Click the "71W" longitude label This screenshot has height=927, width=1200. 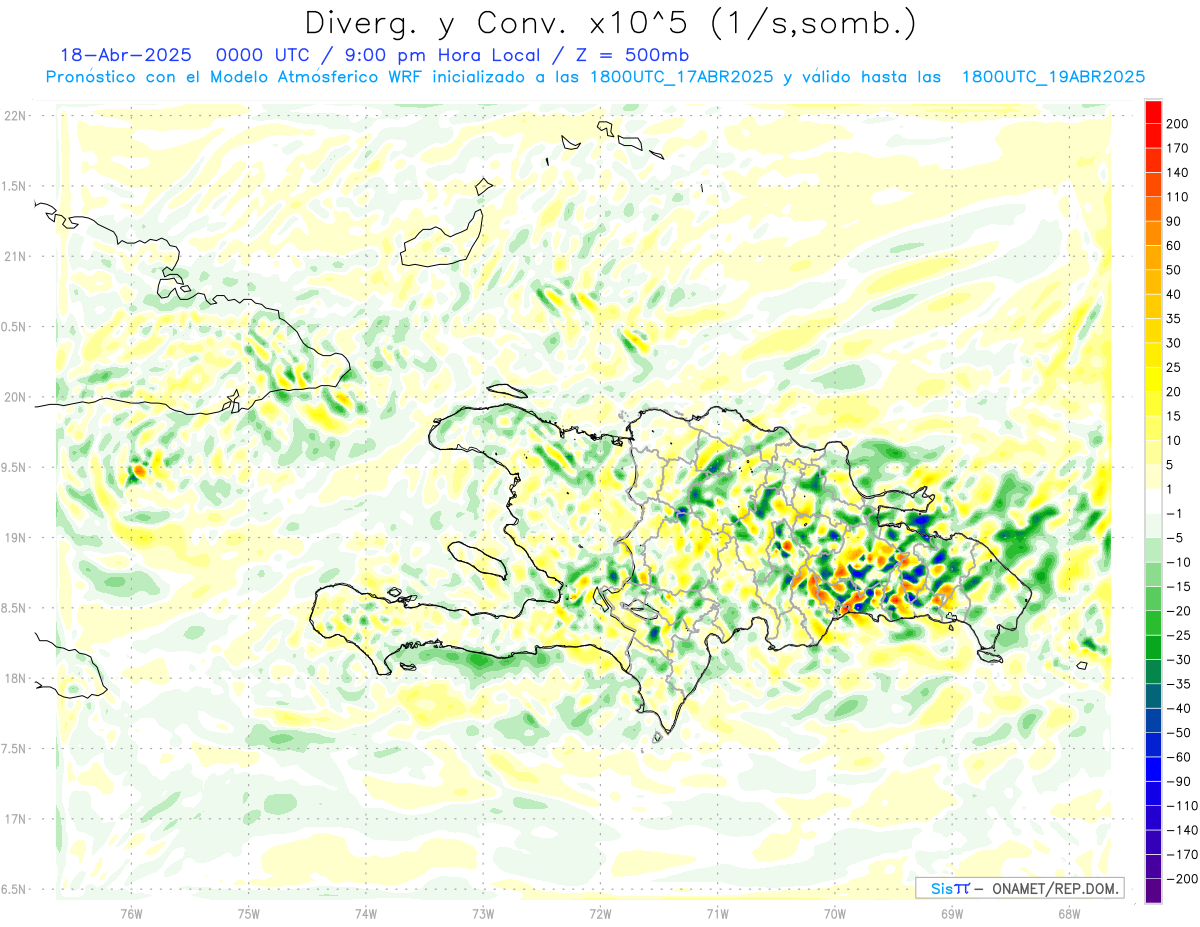pos(717,913)
